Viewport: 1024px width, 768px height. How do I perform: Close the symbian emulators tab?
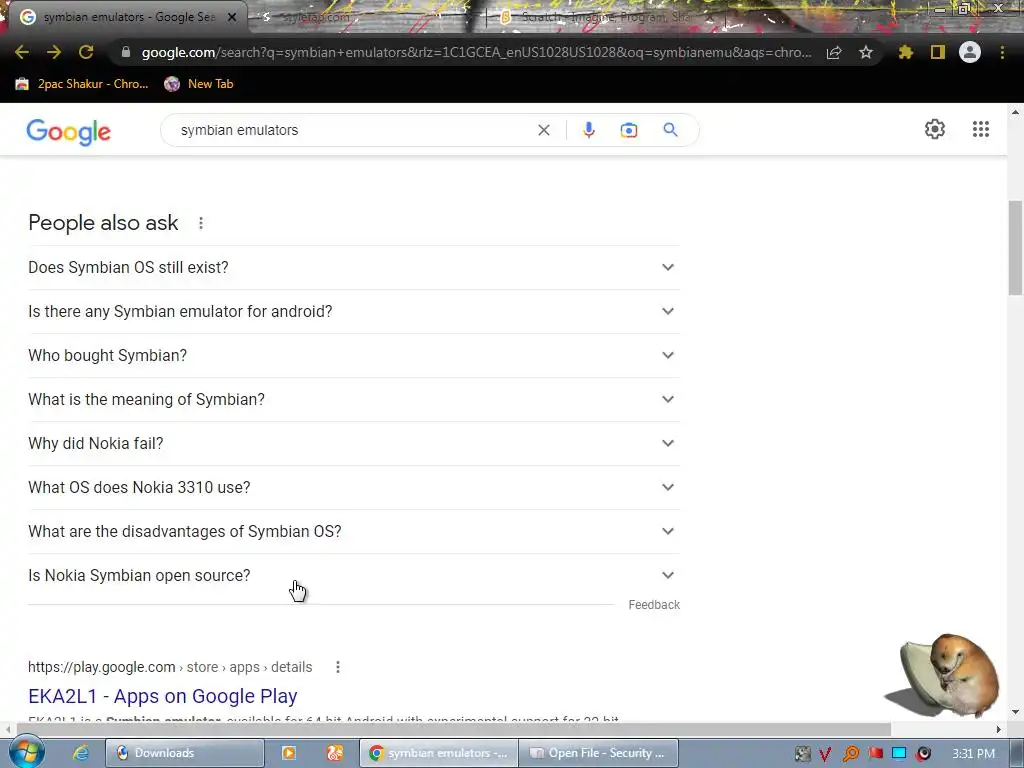pos(232,18)
